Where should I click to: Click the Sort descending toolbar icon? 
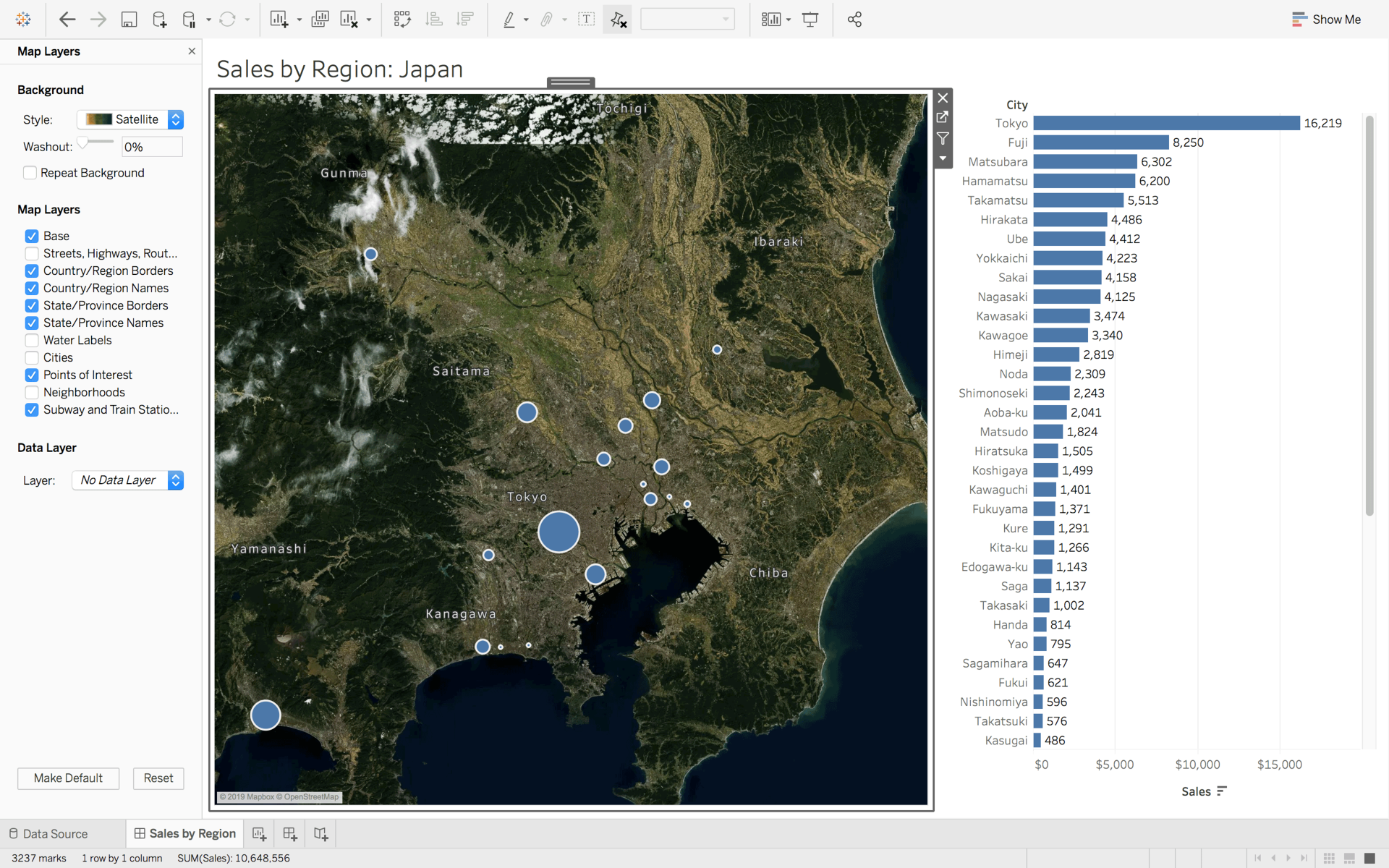pos(465,20)
